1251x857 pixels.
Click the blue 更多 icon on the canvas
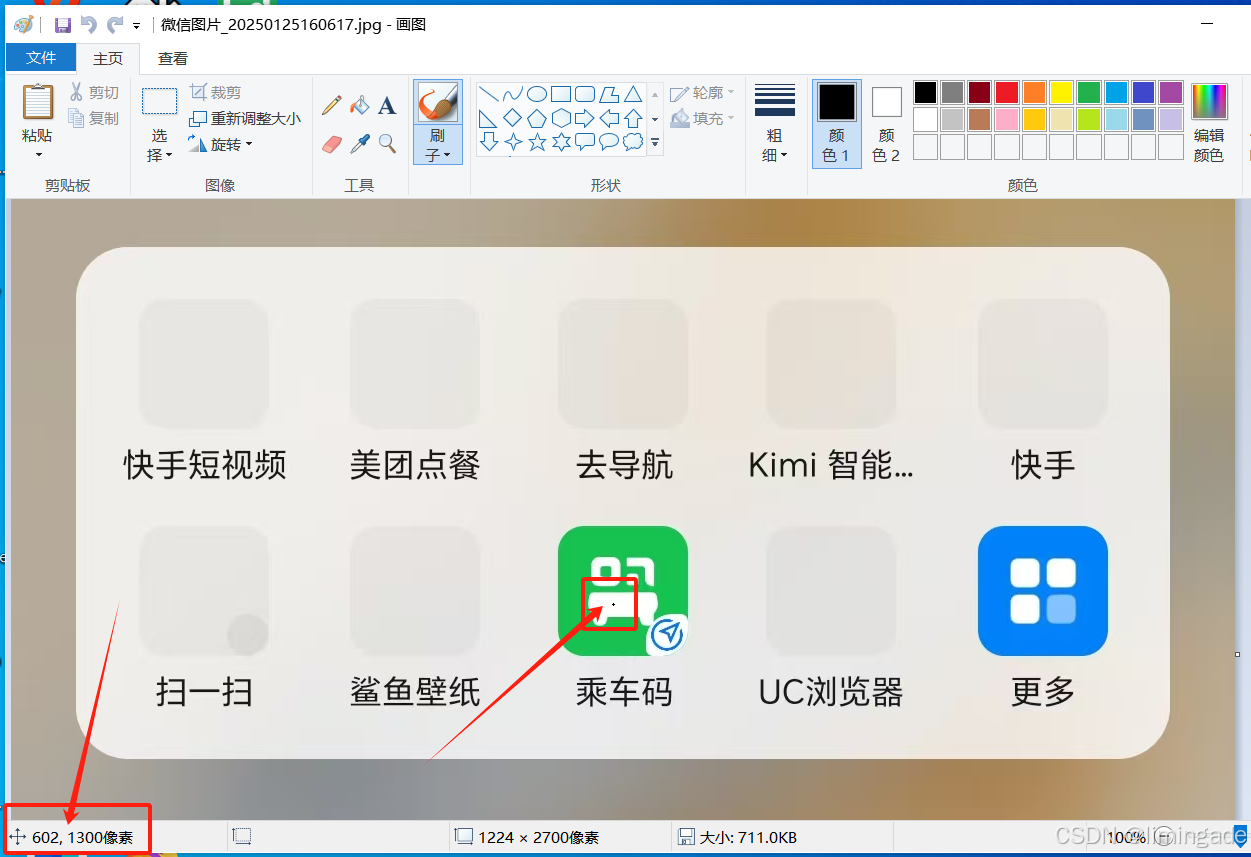(1043, 591)
